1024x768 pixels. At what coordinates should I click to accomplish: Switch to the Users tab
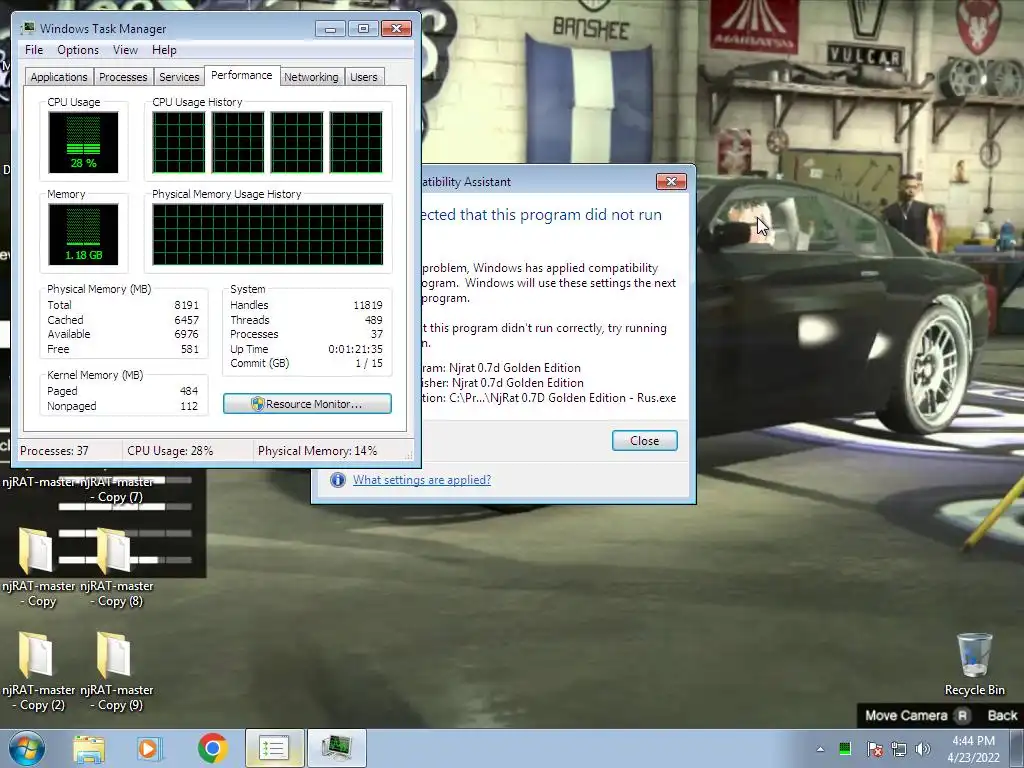tap(364, 77)
